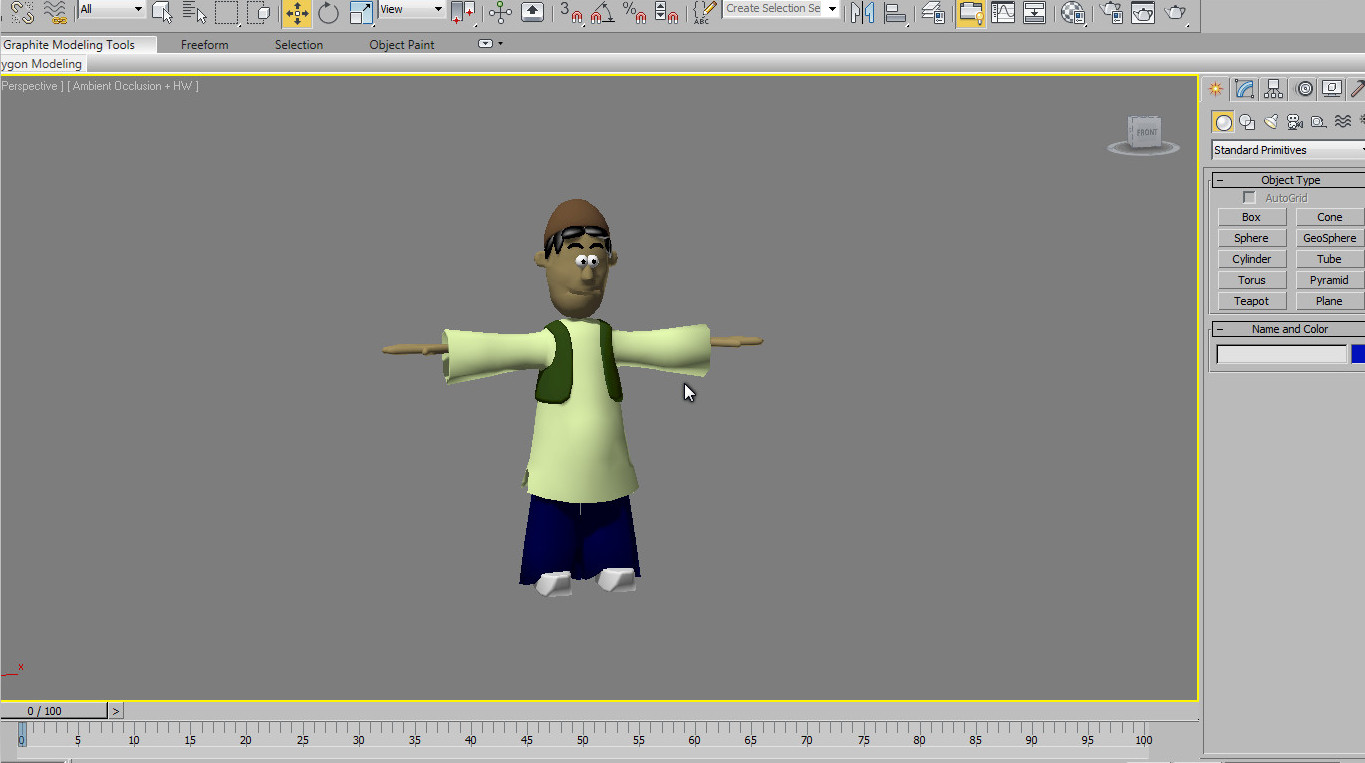
Task: Select the Geometry category icon
Action: [1223, 122]
